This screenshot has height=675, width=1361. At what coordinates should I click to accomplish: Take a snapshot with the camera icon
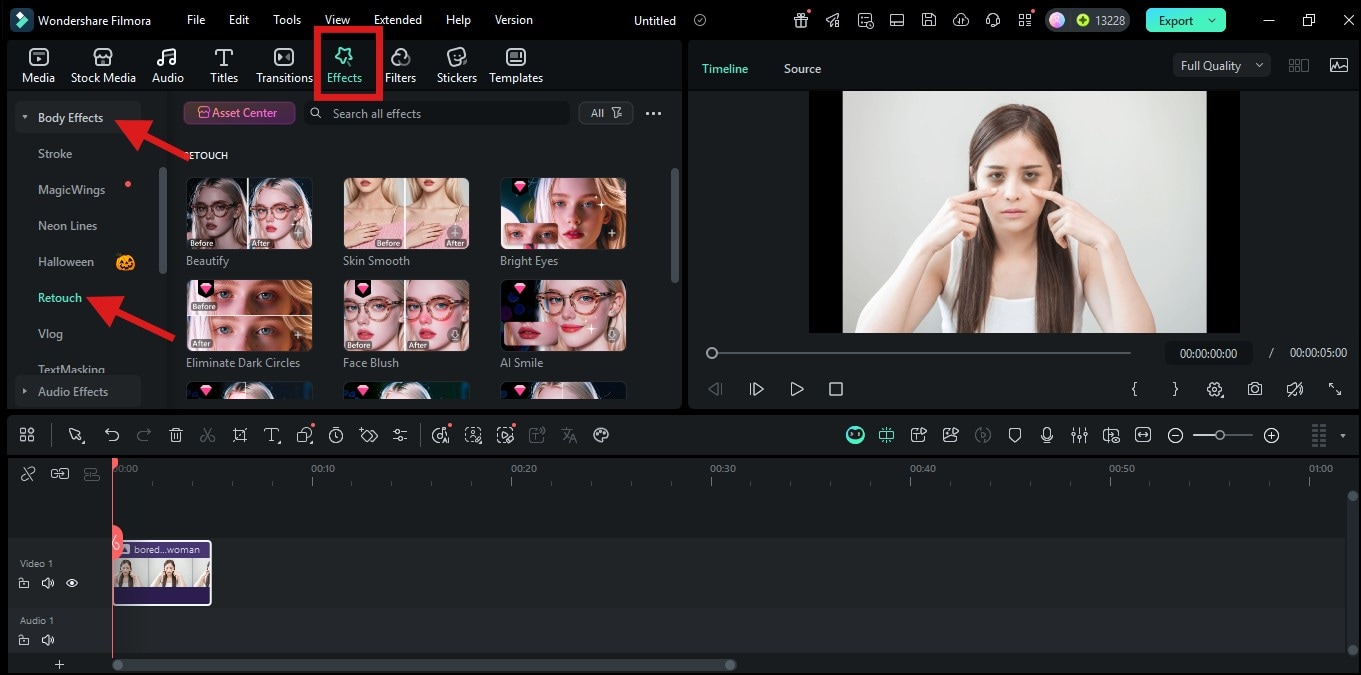(x=1254, y=389)
